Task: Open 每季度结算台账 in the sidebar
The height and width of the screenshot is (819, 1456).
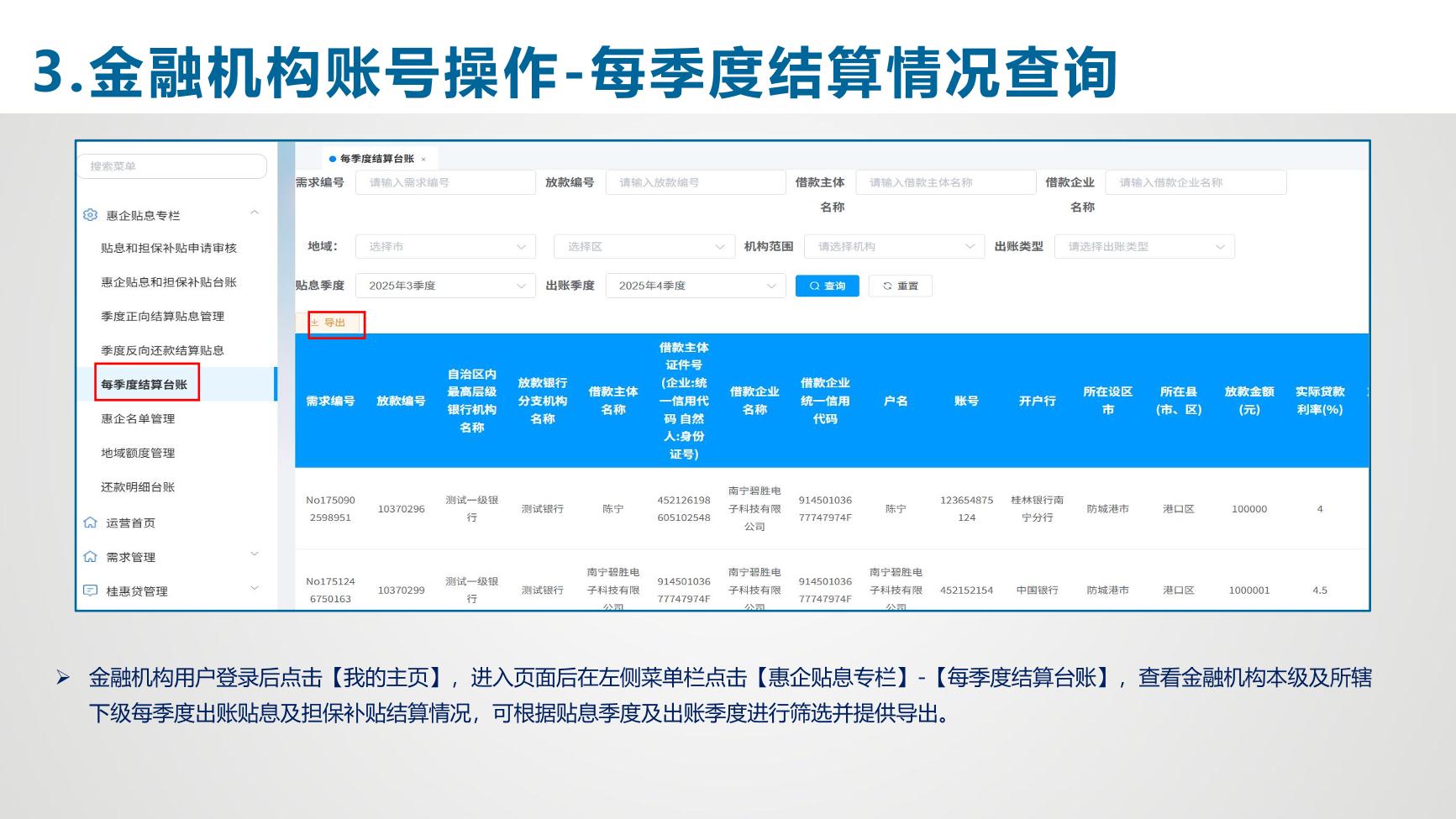Action: tap(145, 385)
